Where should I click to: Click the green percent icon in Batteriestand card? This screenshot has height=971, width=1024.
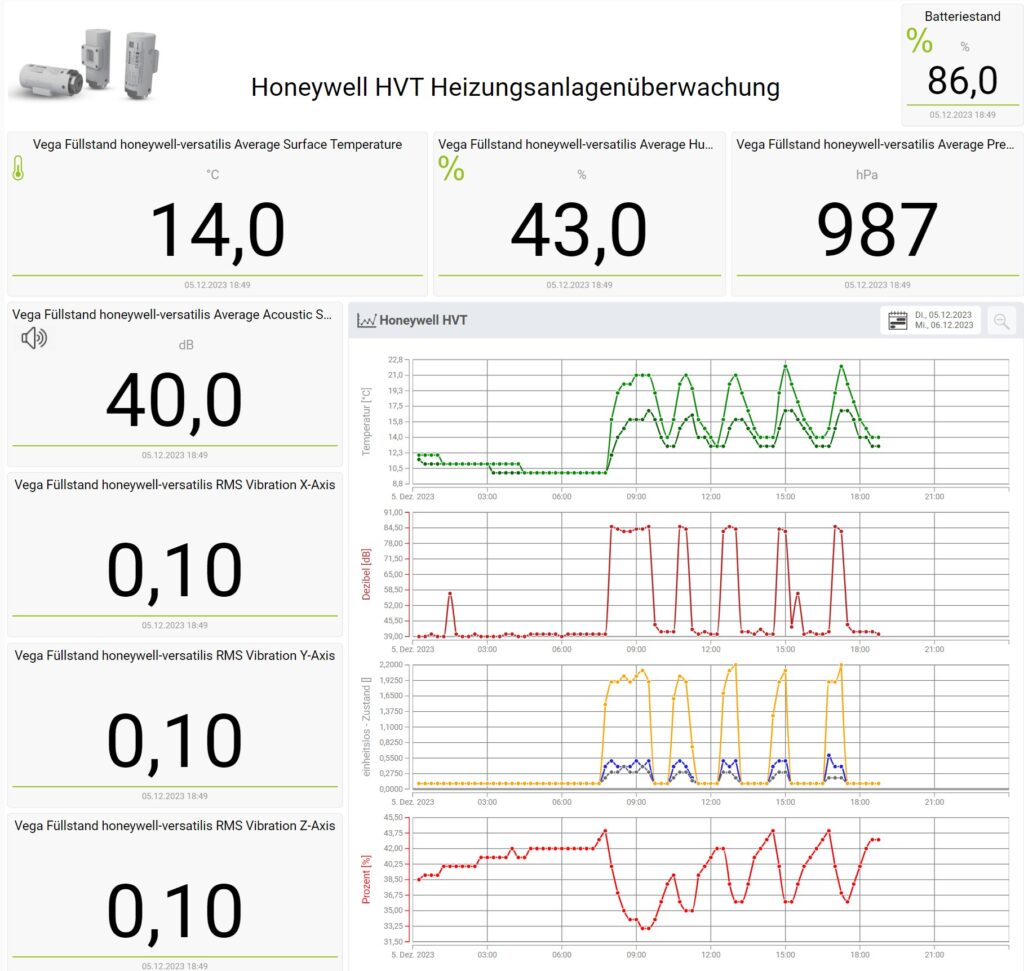click(x=920, y=40)
